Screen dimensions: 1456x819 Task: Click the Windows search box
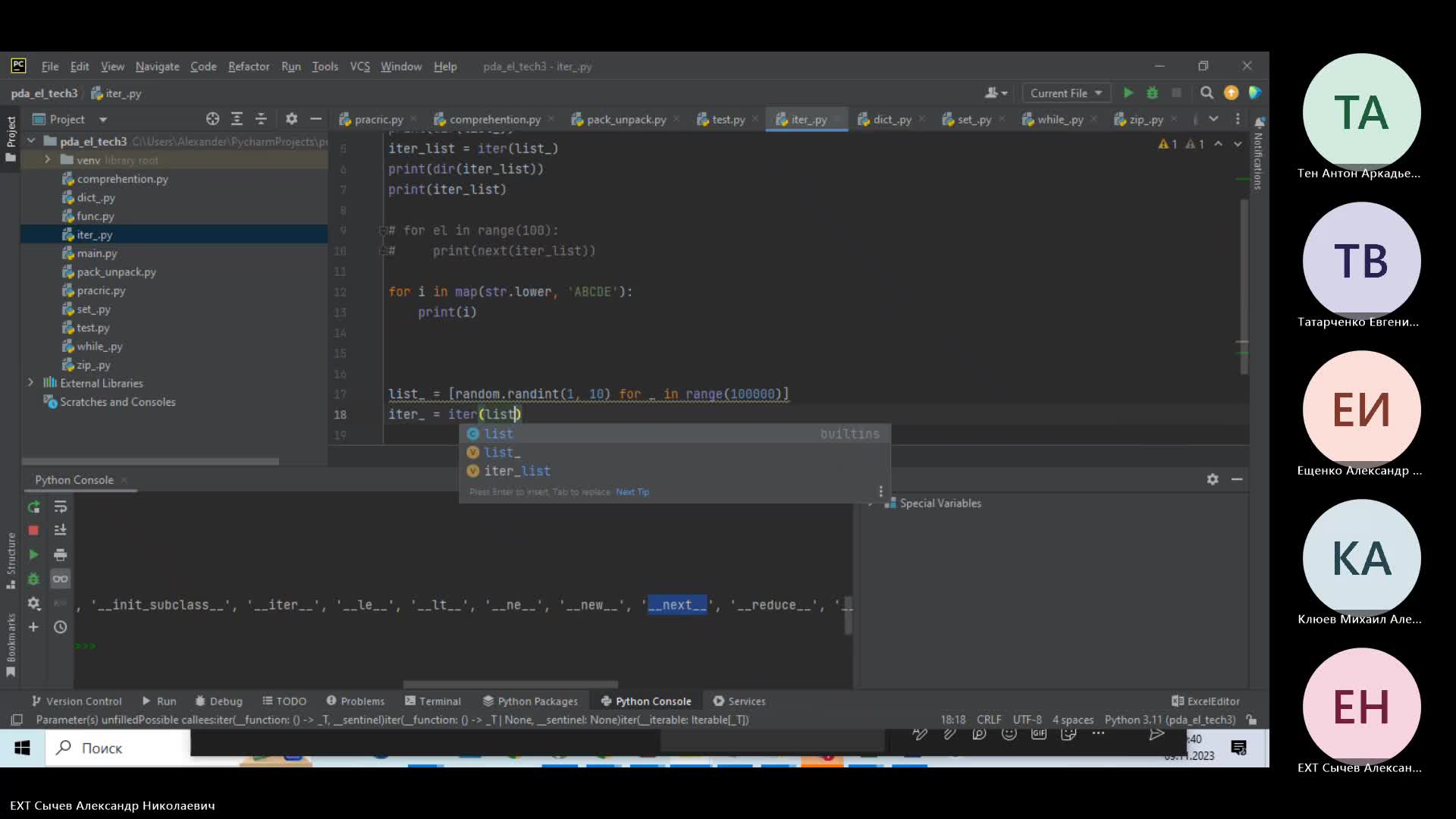pyautogui.click(x=118, y=748)
